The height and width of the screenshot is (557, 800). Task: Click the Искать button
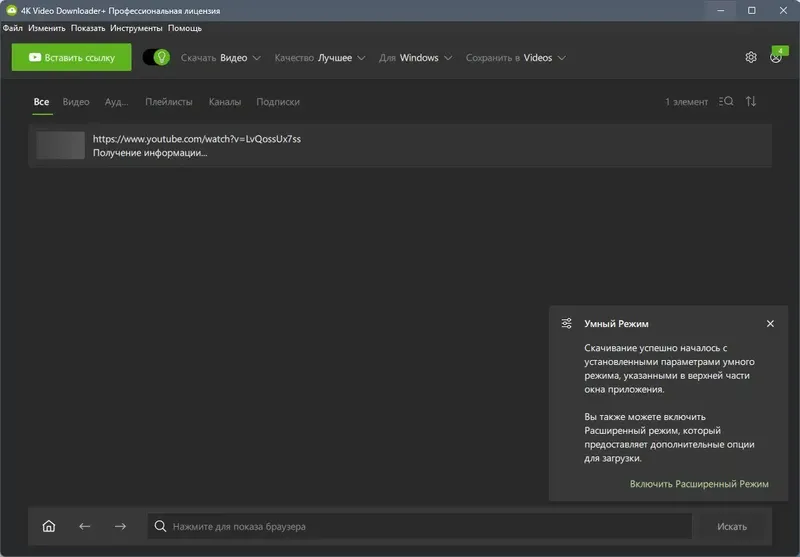pyautogui.click(x=732, y=526)
